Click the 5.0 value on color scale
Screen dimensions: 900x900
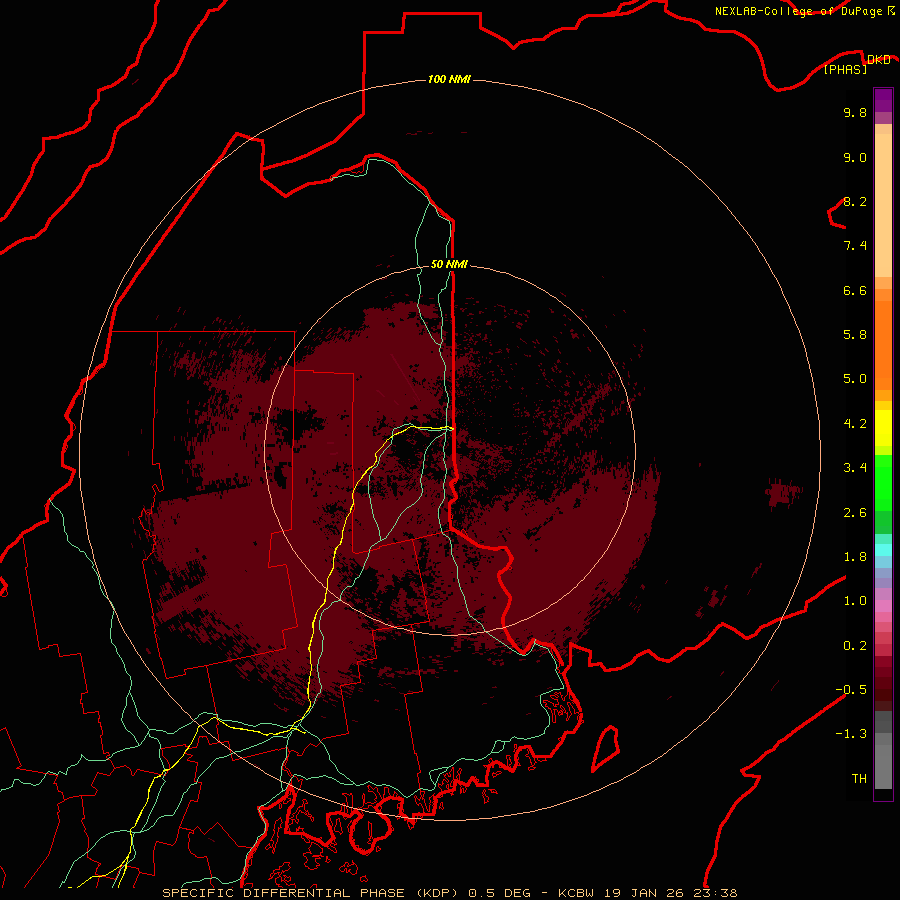click(x=855, y=379)
